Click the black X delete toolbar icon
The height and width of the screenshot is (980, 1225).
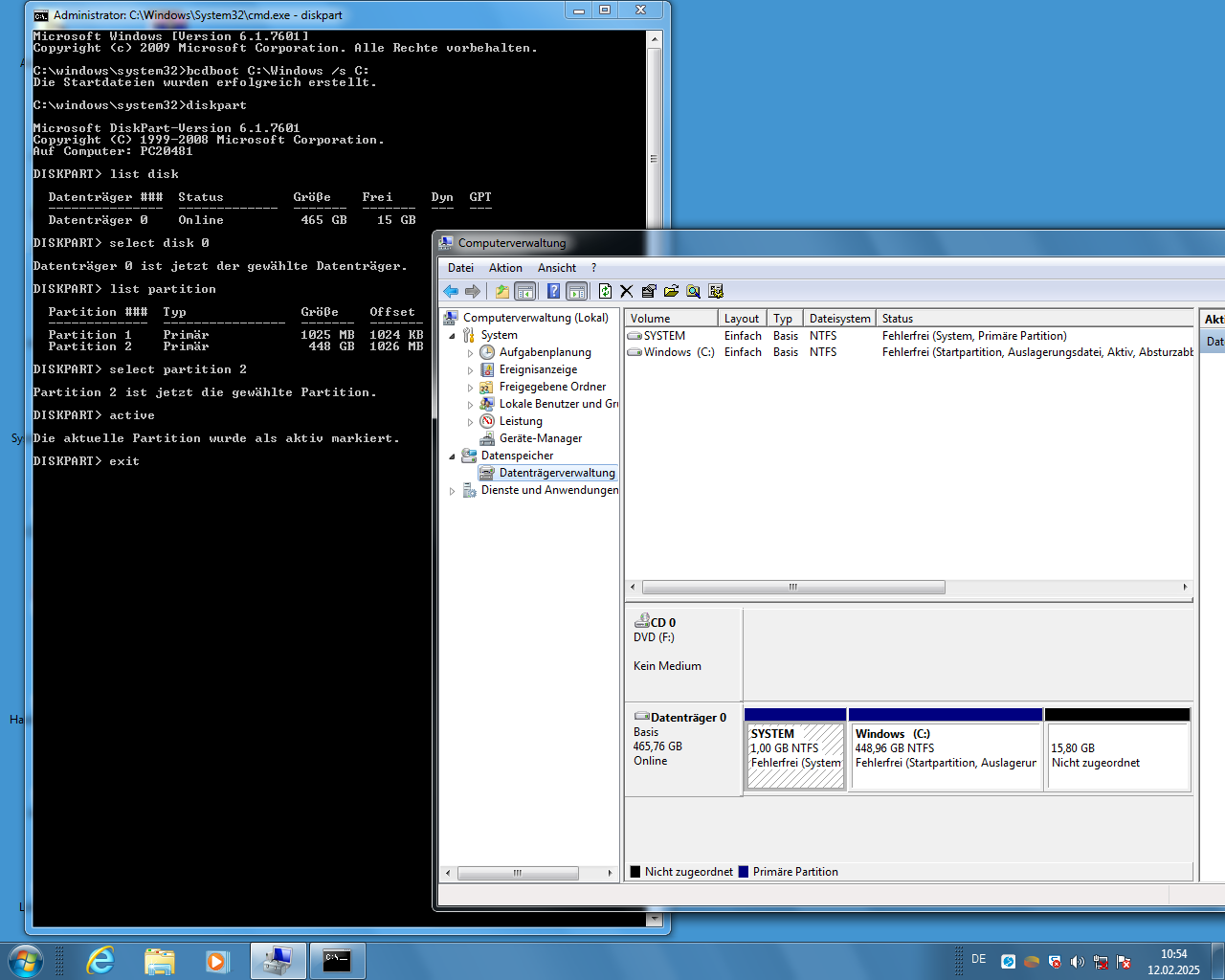pyautogui.click(x=627, y=291)
